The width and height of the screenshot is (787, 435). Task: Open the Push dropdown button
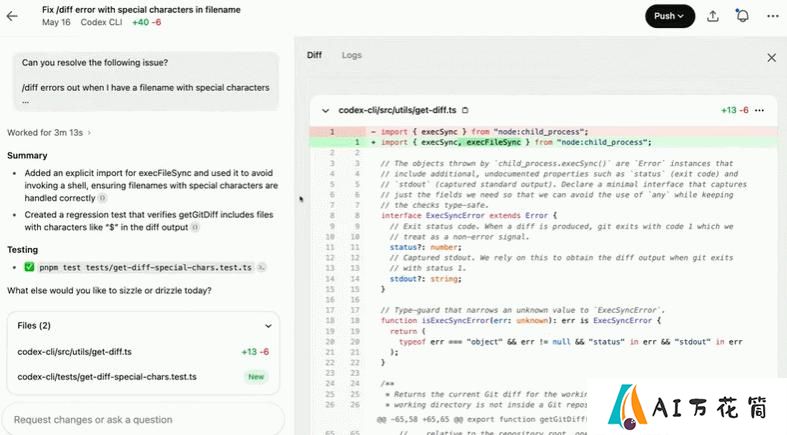pyautogui.click(x=670, y=16)
